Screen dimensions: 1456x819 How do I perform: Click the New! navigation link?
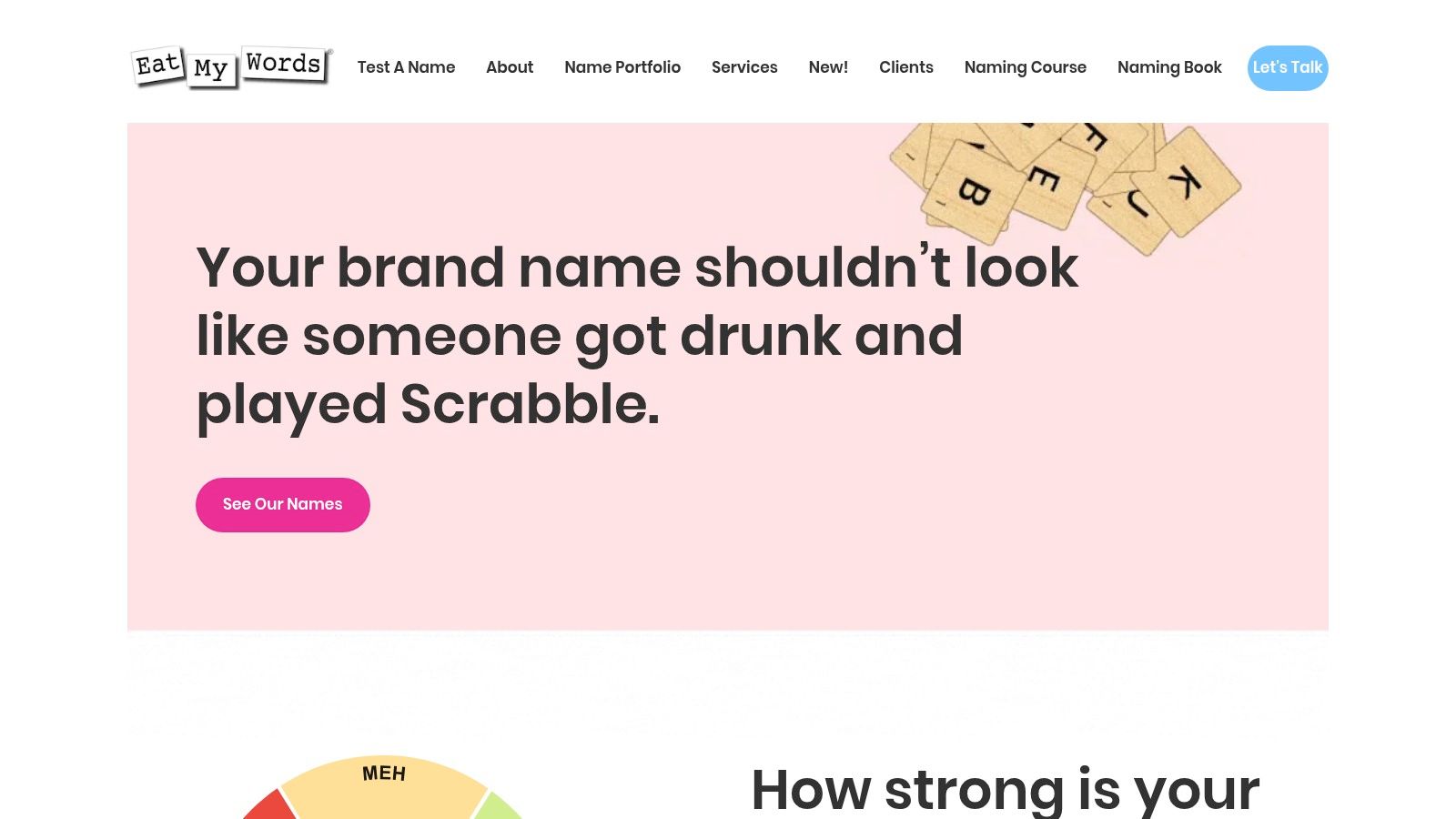pos(828,67)
